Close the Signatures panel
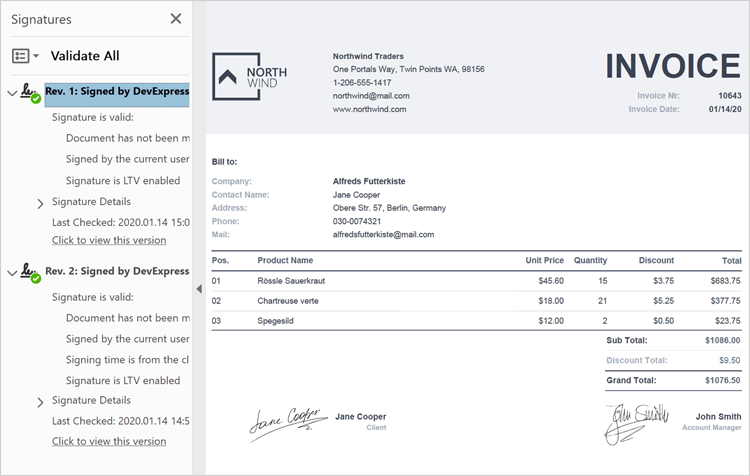The height and width of the screenshot is (476, 750). (x=176, y=19)
